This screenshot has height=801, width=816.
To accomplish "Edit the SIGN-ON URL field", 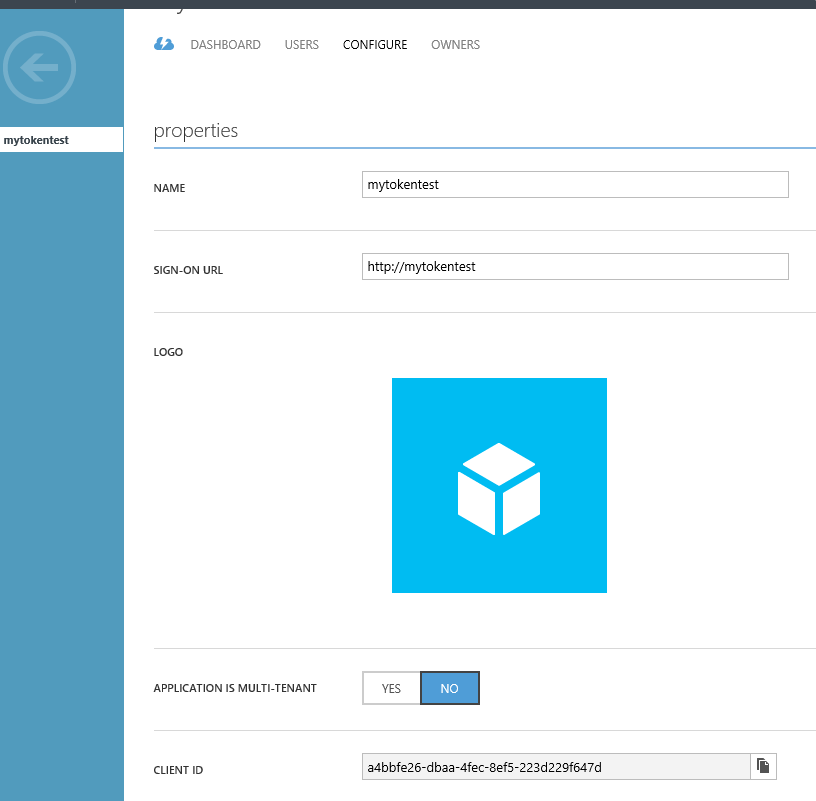I will click(x=574, y=266).
